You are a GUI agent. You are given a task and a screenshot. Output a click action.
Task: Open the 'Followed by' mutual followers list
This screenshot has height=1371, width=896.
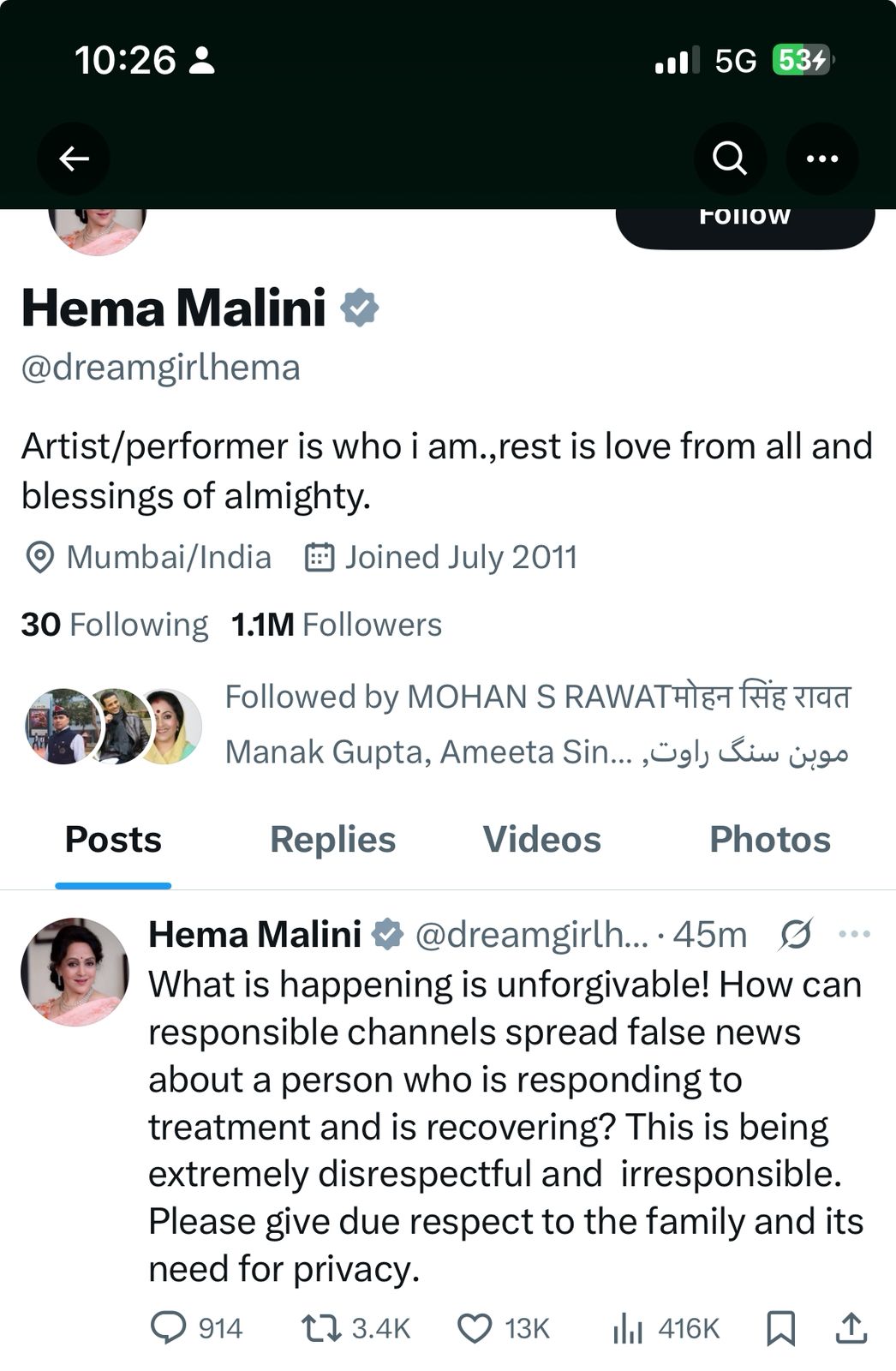click(536, 724)
